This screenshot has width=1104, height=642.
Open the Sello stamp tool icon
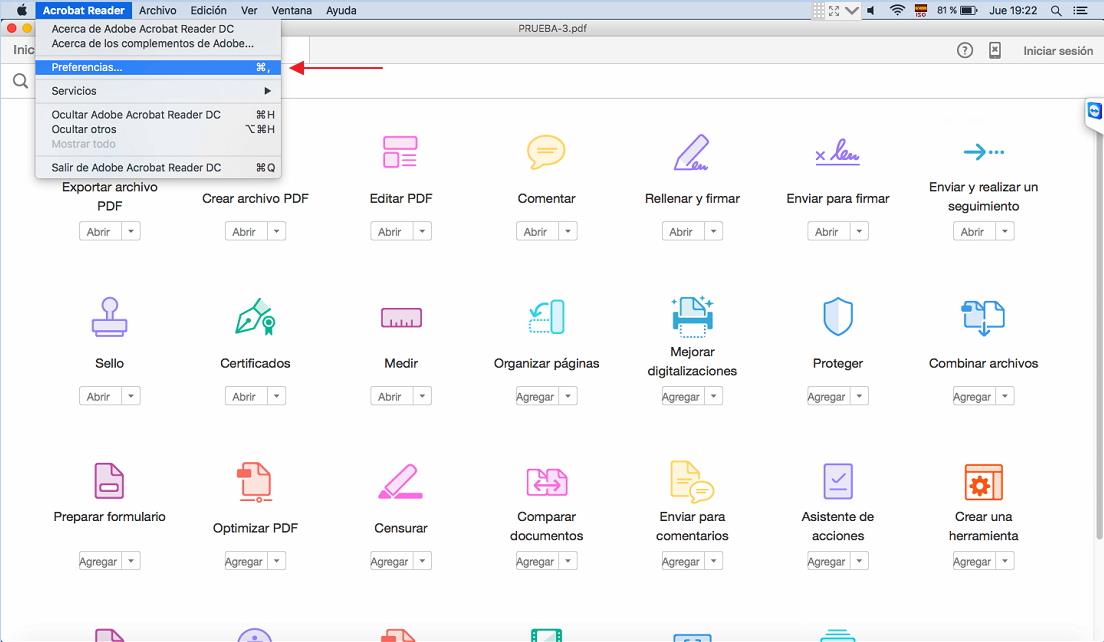click(109, 316)
